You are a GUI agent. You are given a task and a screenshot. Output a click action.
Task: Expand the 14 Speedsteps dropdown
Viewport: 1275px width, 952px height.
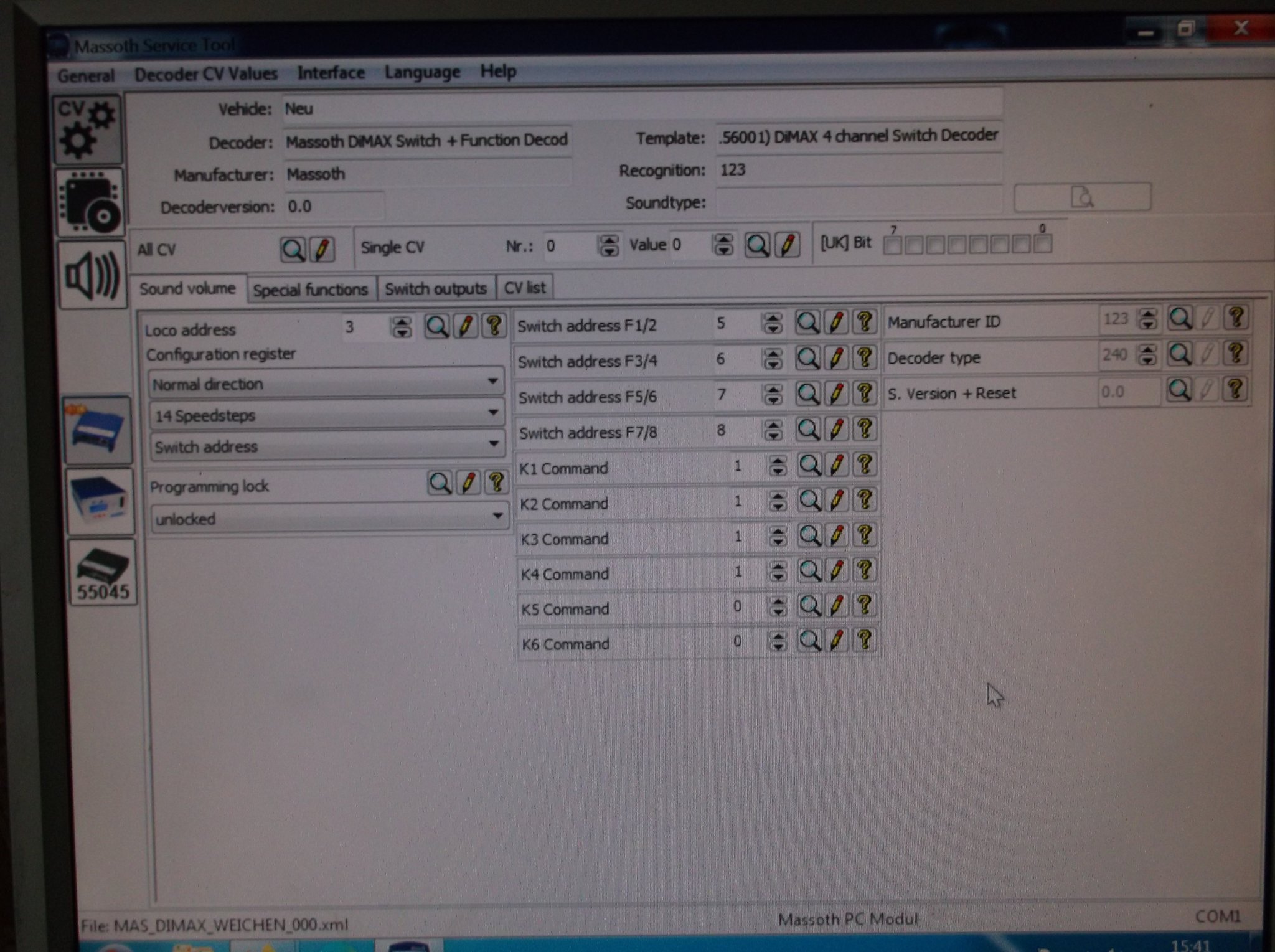click(493, 412)
